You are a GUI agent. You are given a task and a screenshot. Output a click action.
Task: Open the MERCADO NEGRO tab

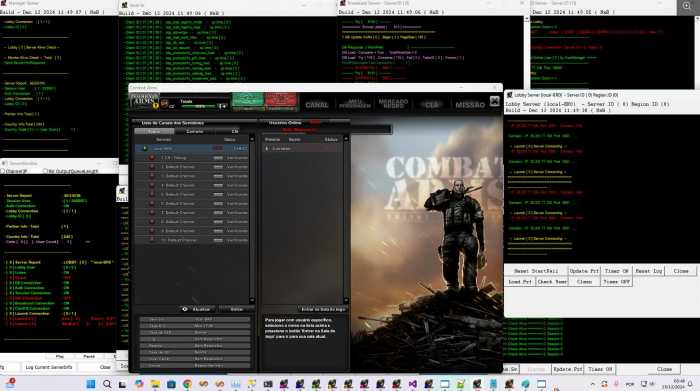(x=393, y=104)
